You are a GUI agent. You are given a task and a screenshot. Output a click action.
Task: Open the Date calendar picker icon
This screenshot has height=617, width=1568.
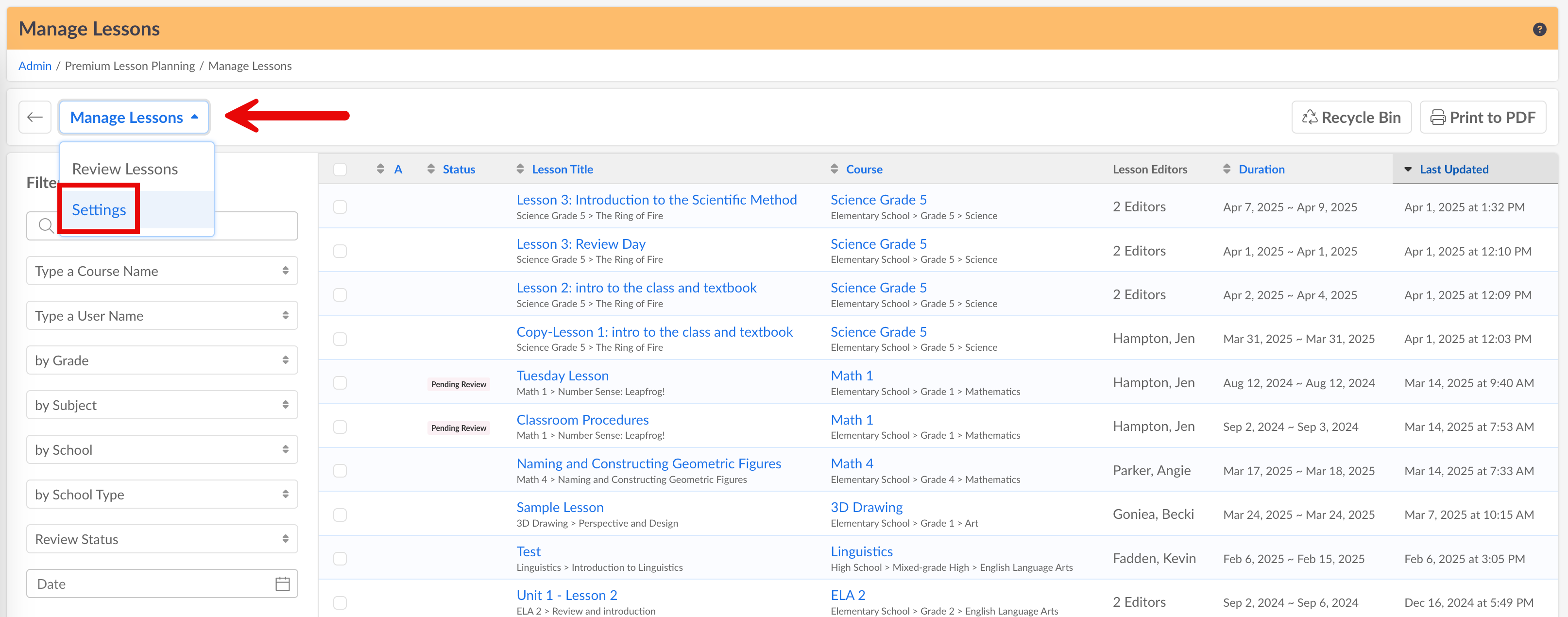click(x=282, y=583)
